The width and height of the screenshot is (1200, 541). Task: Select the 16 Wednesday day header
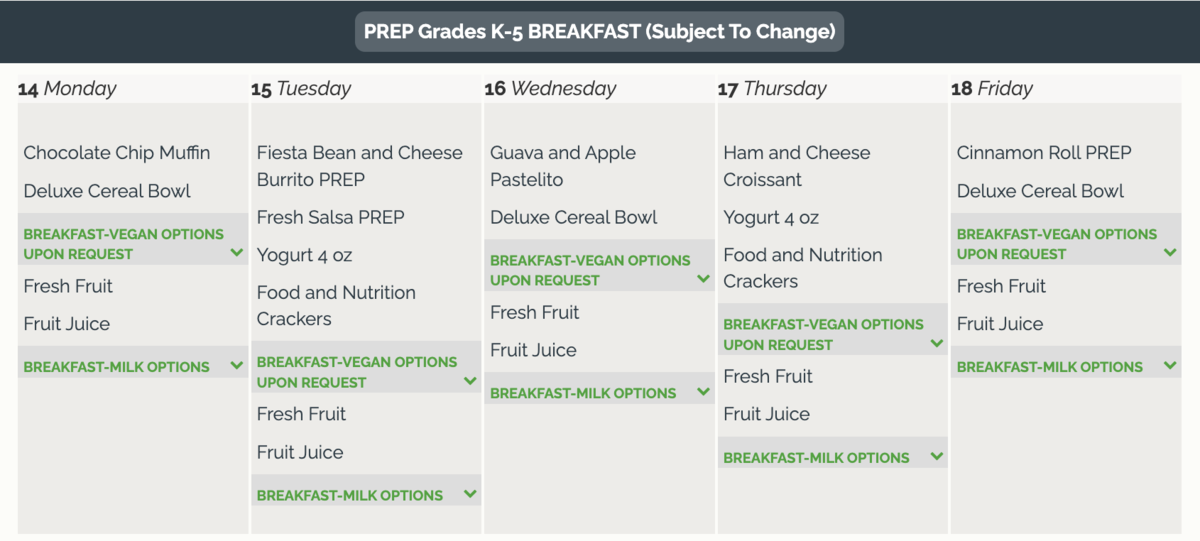point(550,88)
